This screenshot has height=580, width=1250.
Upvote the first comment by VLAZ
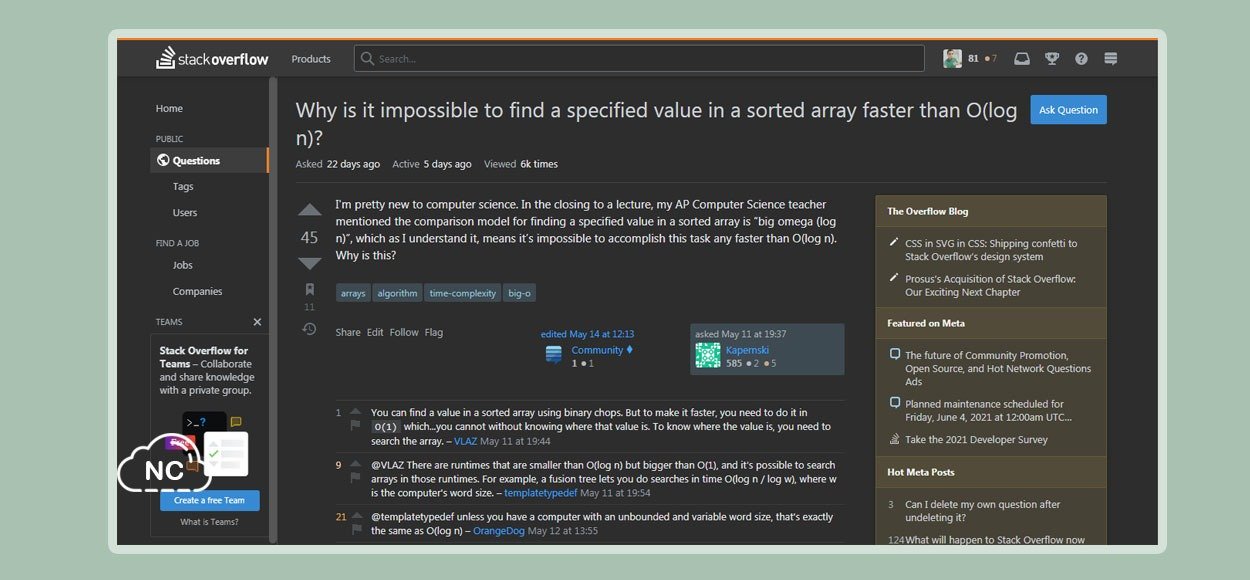pyautogui.click(x=356, y=411)
